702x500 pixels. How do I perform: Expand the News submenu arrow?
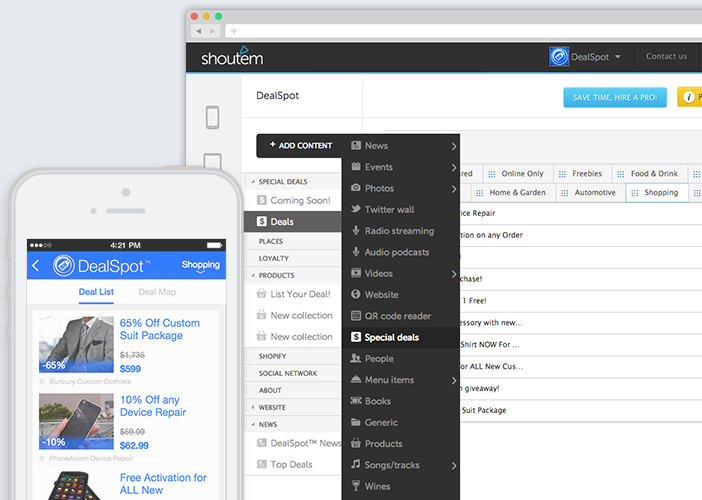point(454,146)
